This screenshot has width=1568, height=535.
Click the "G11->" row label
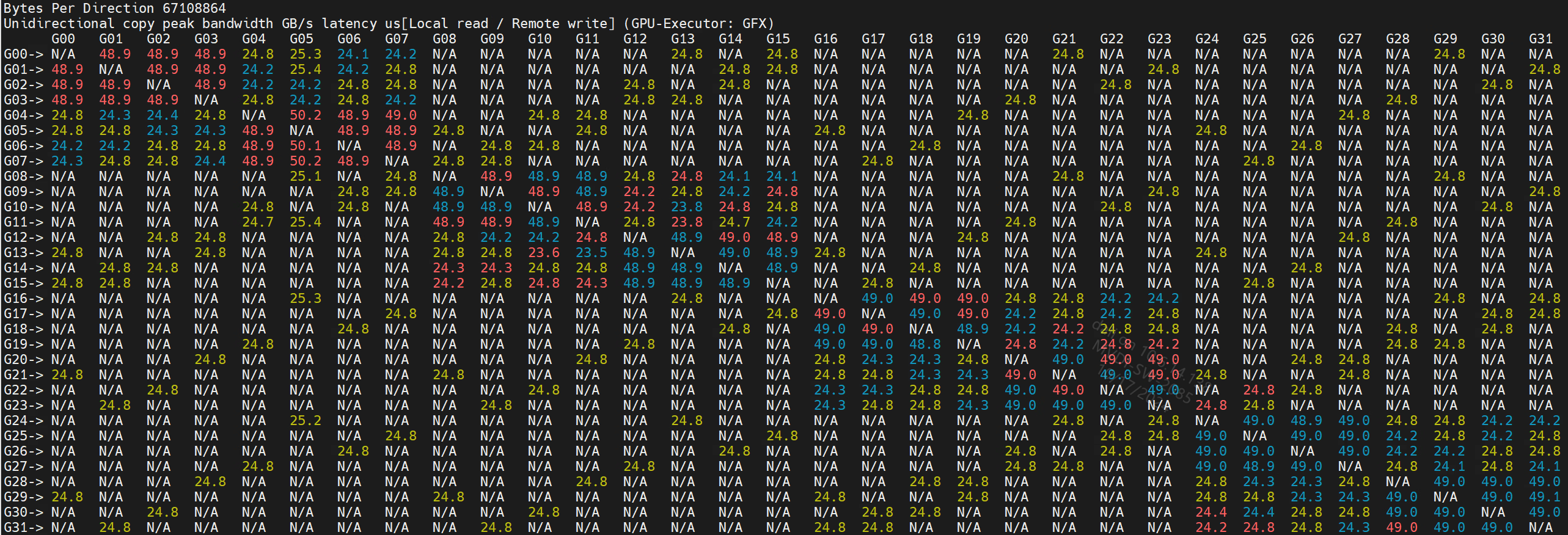[23, 222]
